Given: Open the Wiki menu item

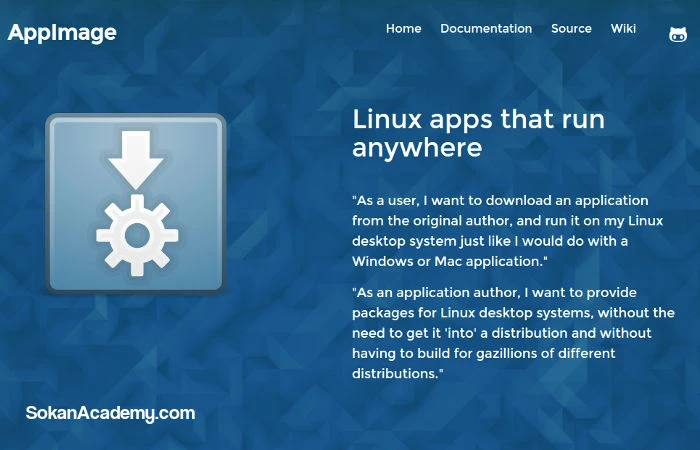Looking at the screenshot, I should 623,29.
